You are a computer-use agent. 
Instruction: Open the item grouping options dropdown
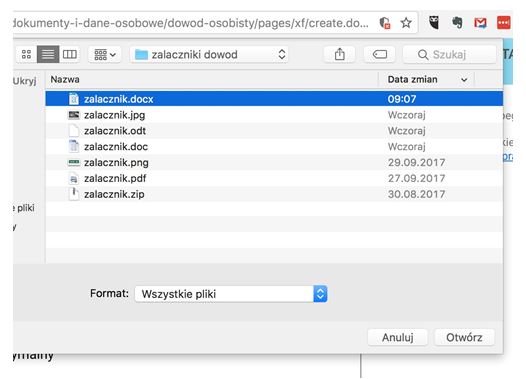coord(105,54)
